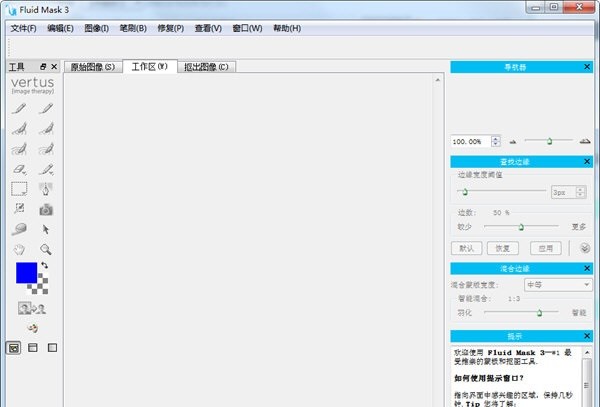Click the blue foreground color swatch
The height and width of the screenshot is (407, 600).
(x=26, y=273)
